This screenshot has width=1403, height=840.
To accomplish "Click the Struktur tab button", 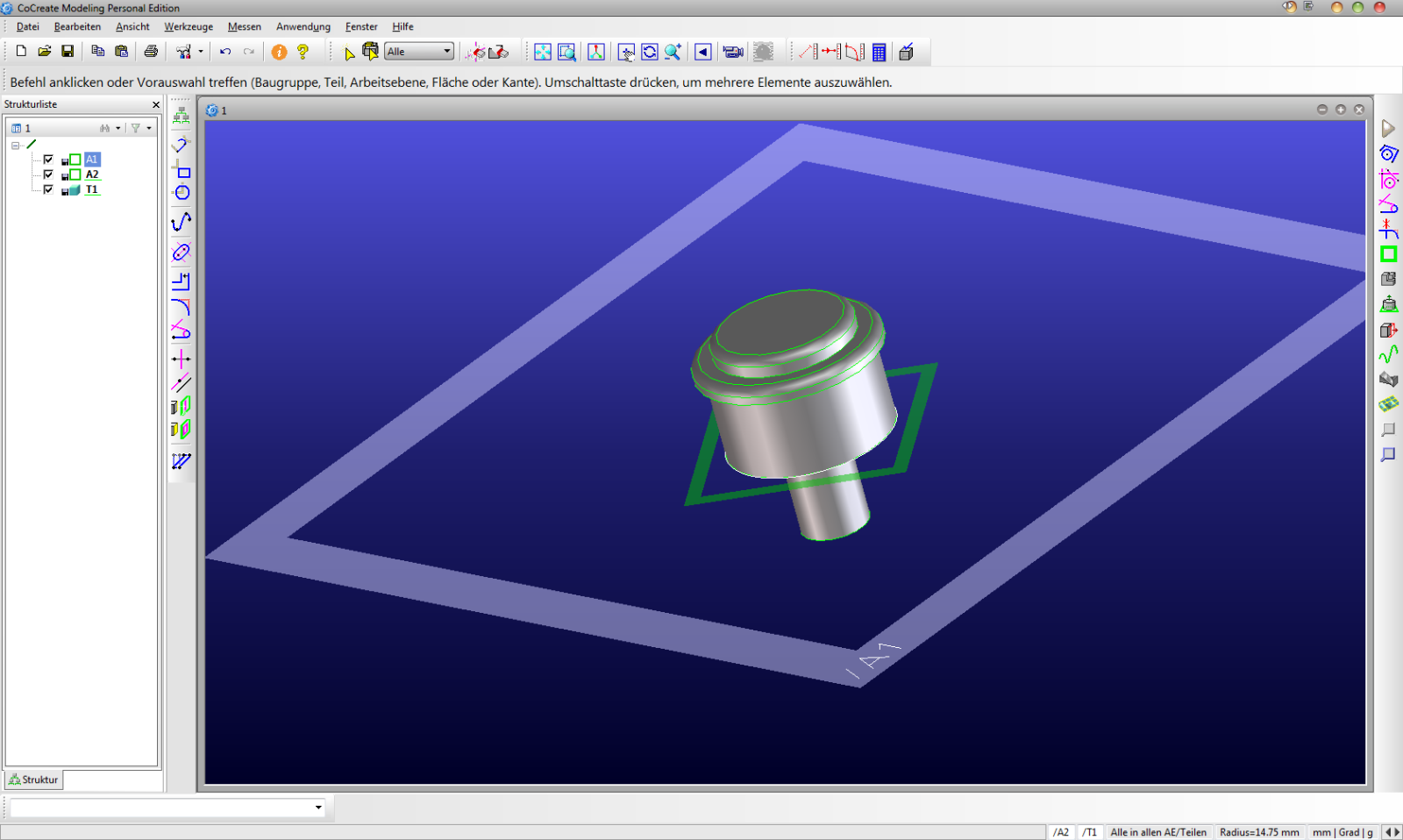I will [34, 779].
